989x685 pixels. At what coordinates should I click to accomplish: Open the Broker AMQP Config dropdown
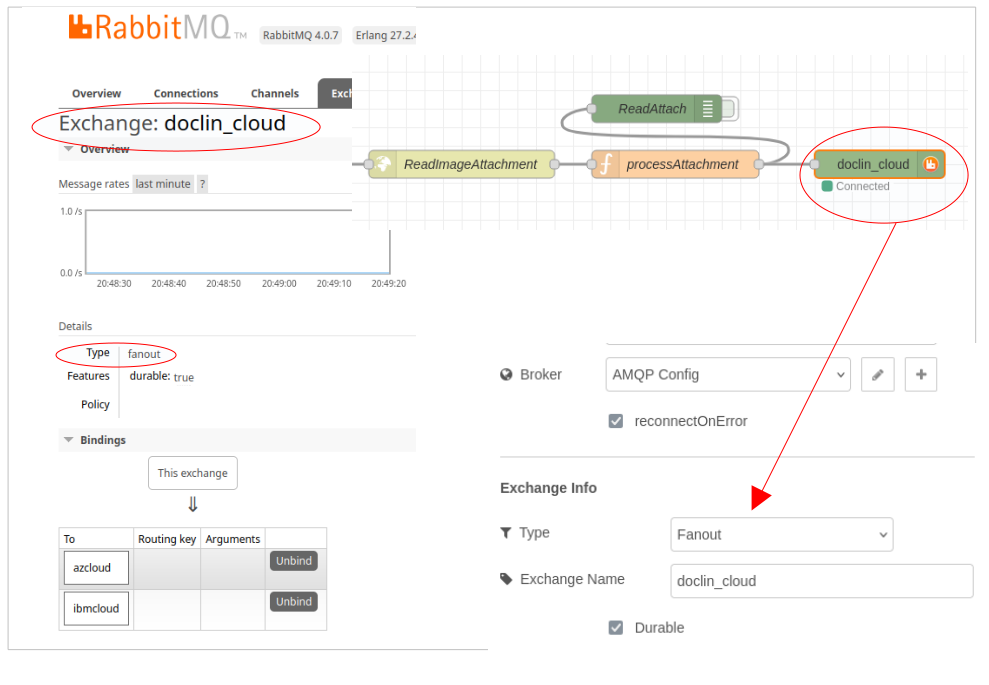728,375
